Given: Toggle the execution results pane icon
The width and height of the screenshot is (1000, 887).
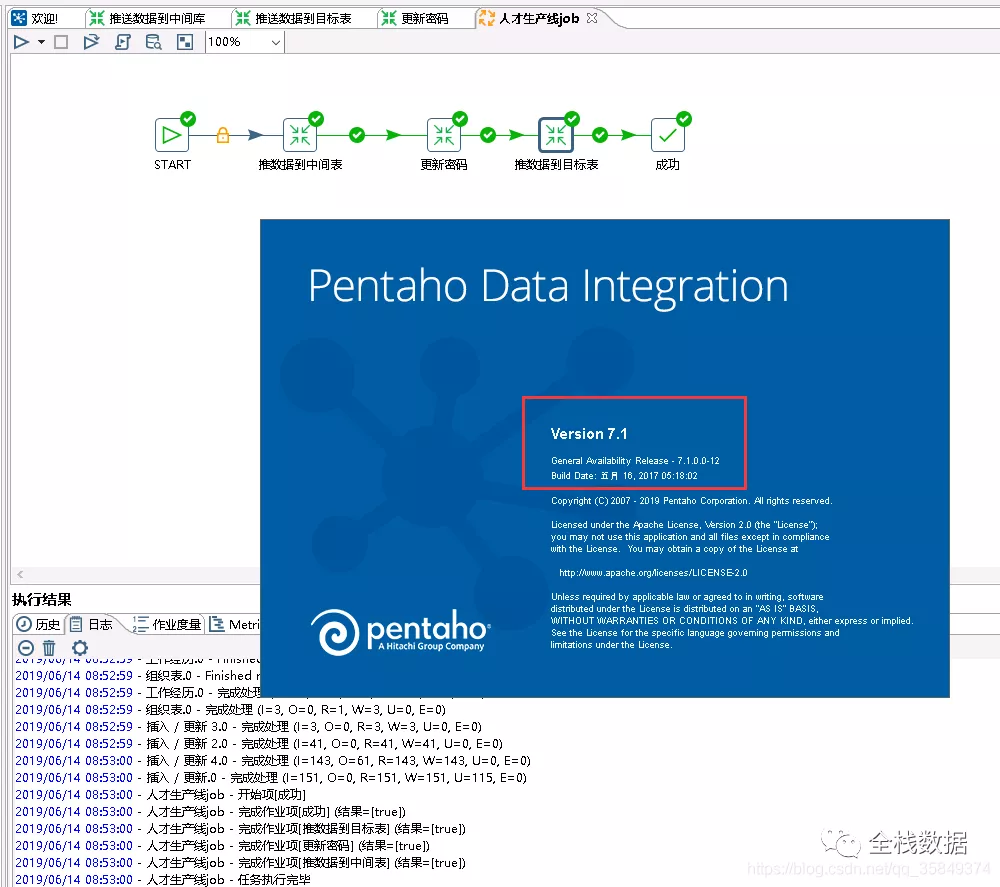Looking at the screenshot, I should pos(185,42).
